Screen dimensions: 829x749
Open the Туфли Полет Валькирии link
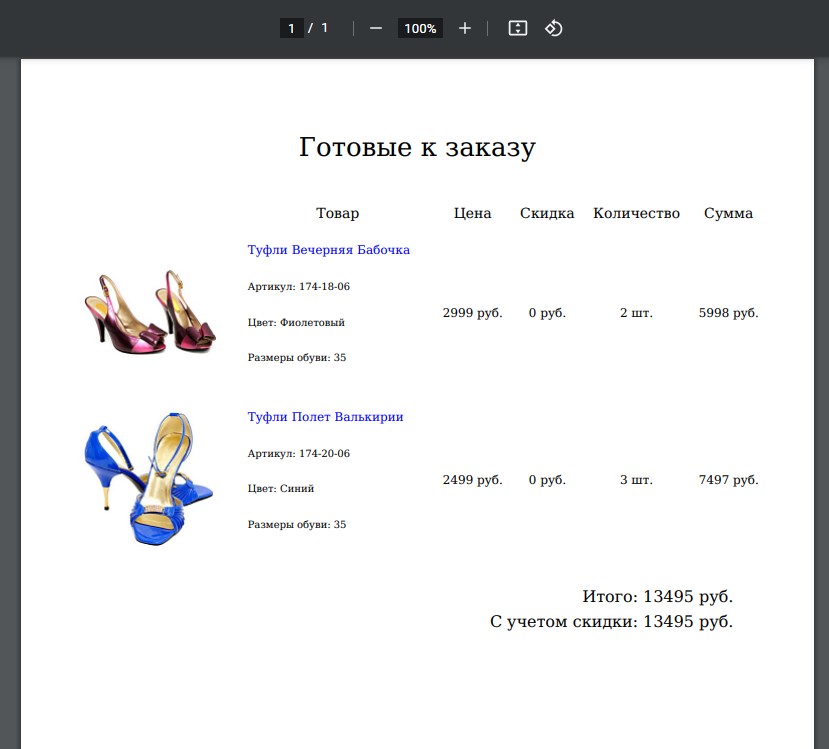pos(325,417)
